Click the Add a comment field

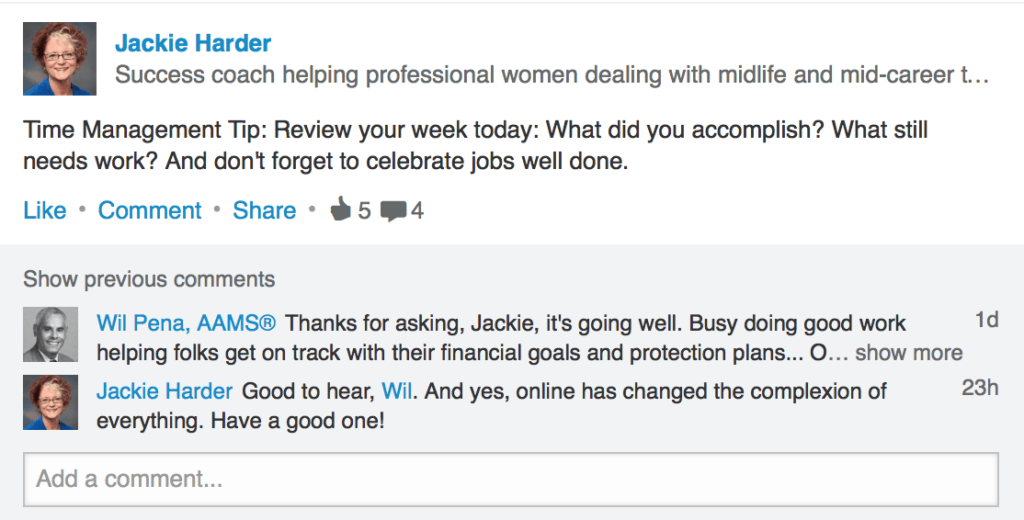510,479
